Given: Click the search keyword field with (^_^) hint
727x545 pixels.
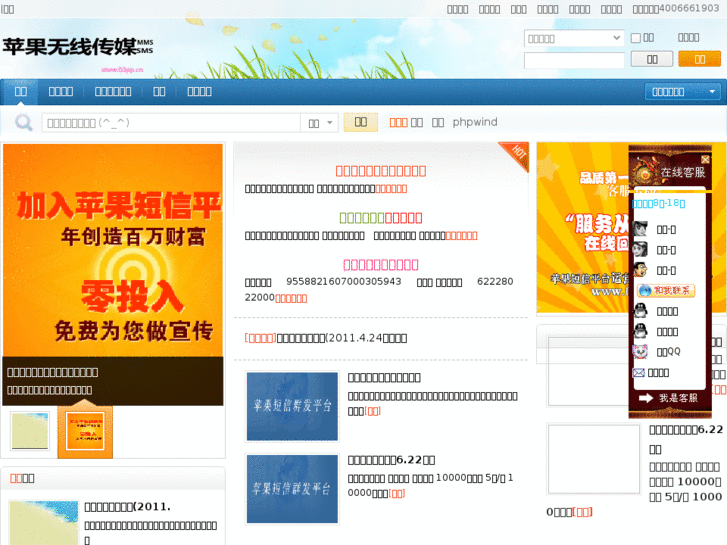Looking at the screenshot, I should coord(171,123).
